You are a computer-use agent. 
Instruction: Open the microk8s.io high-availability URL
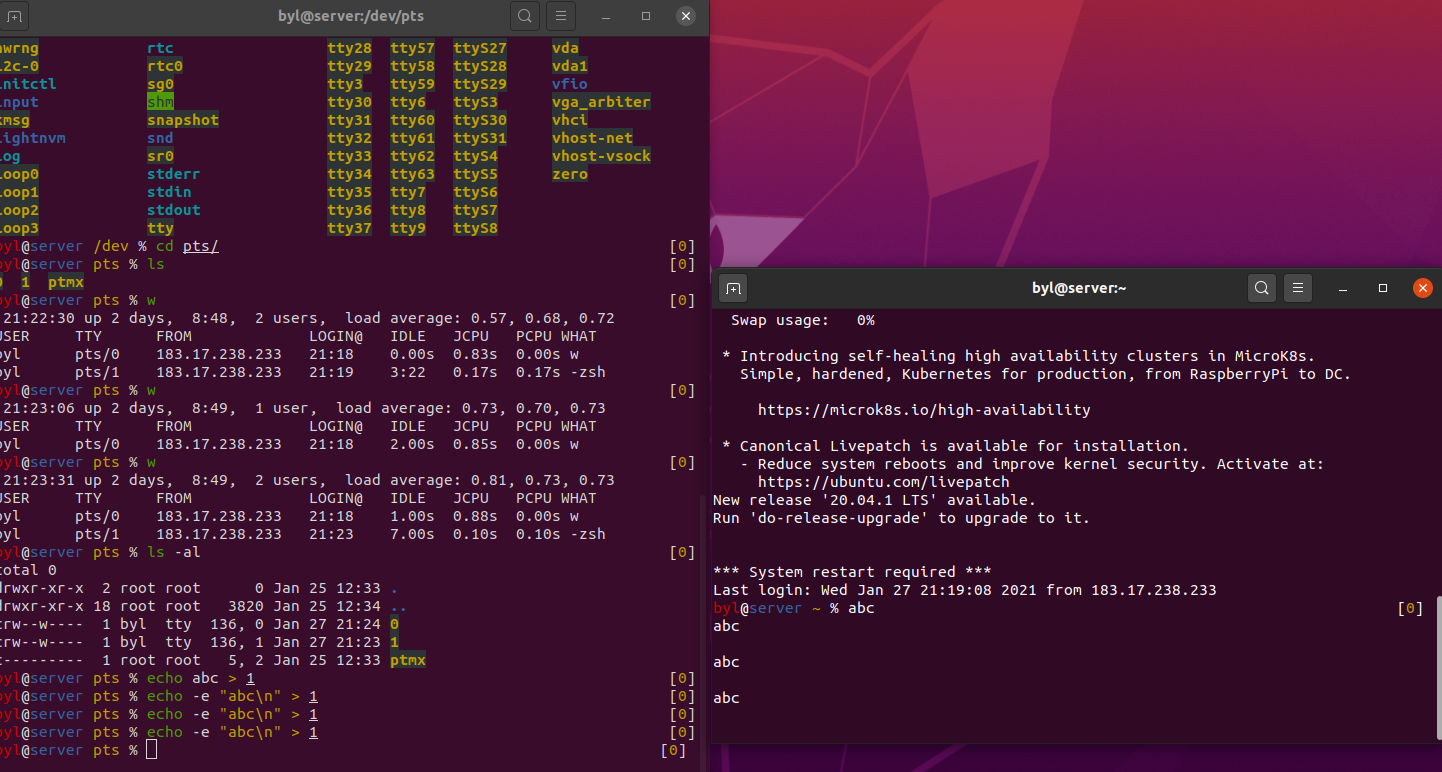click(924, 410)
